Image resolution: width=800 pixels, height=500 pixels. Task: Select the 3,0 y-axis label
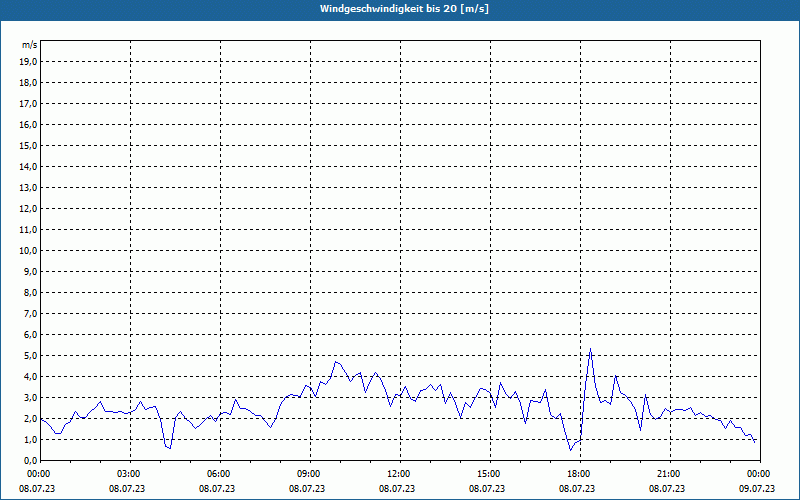30,397
